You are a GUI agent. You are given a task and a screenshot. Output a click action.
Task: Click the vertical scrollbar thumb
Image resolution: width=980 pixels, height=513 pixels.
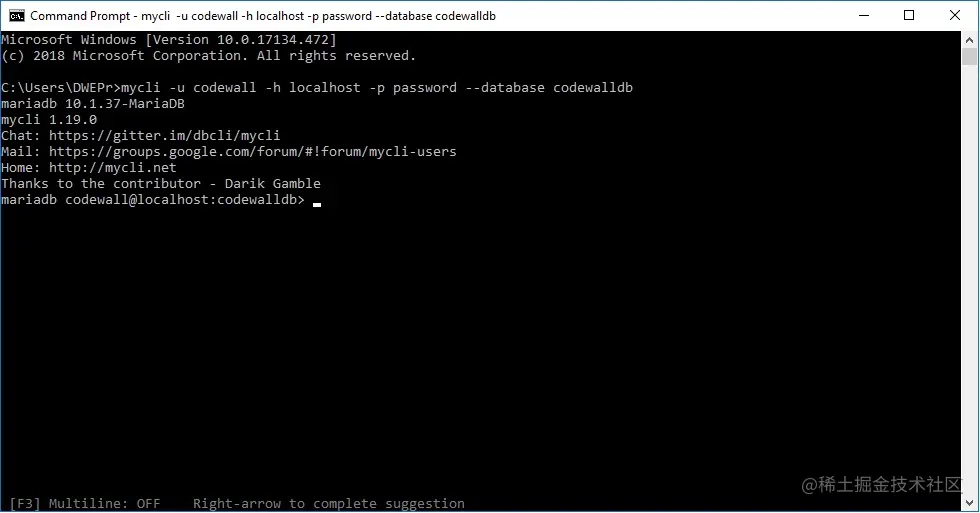(x=969, y=56)
